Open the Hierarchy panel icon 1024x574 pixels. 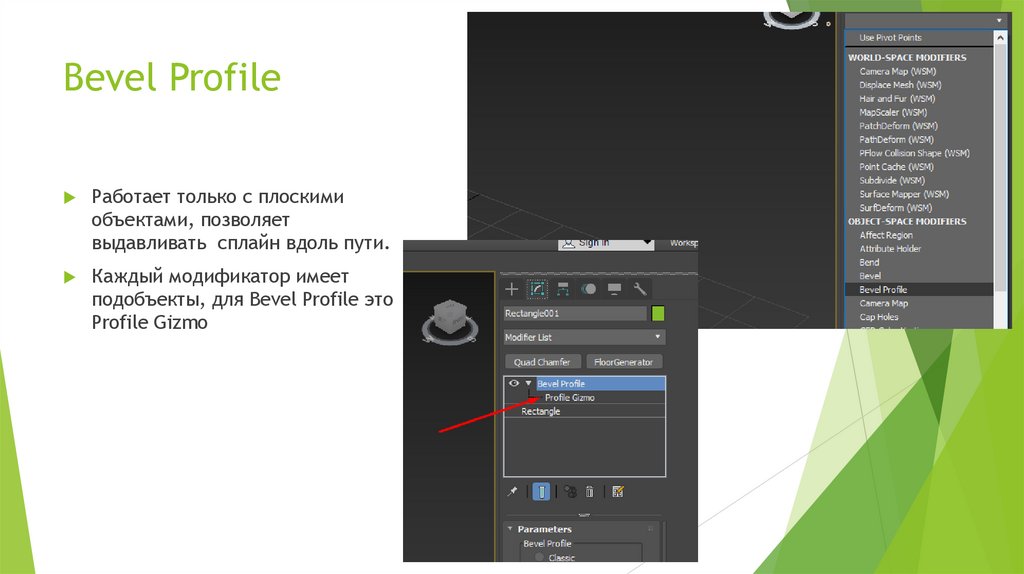563,289
